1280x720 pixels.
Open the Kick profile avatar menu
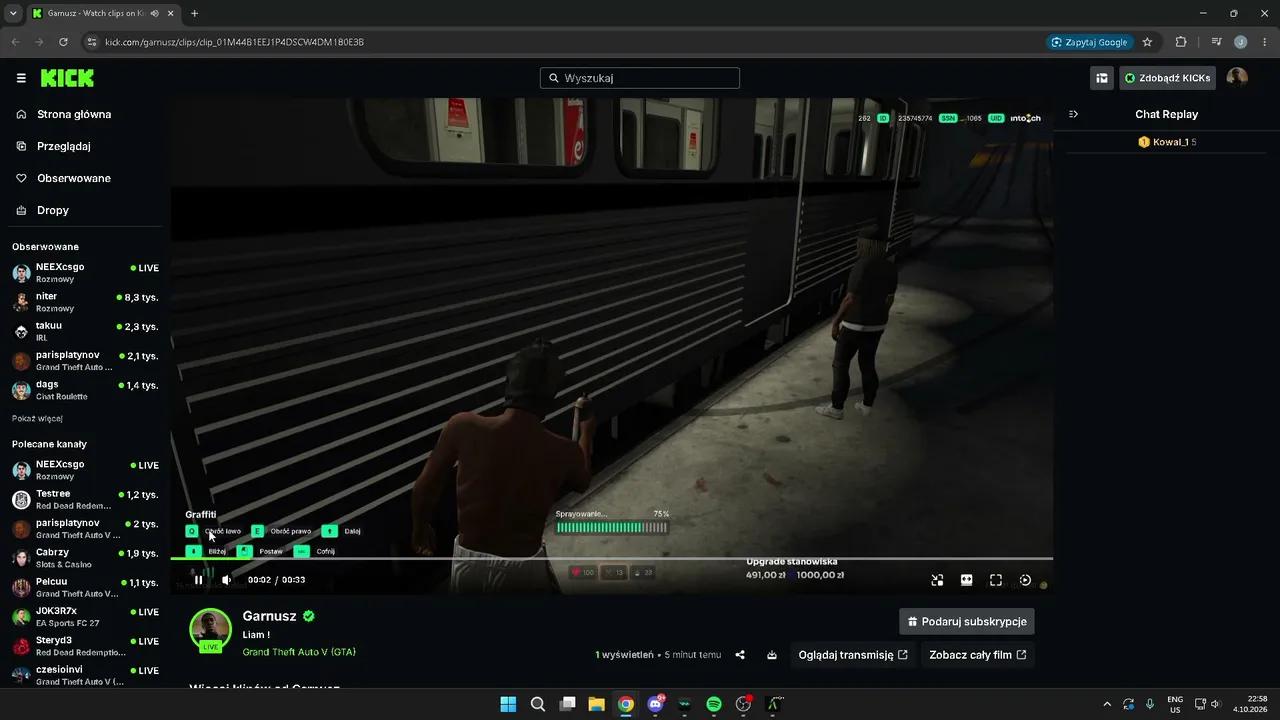1237,78
